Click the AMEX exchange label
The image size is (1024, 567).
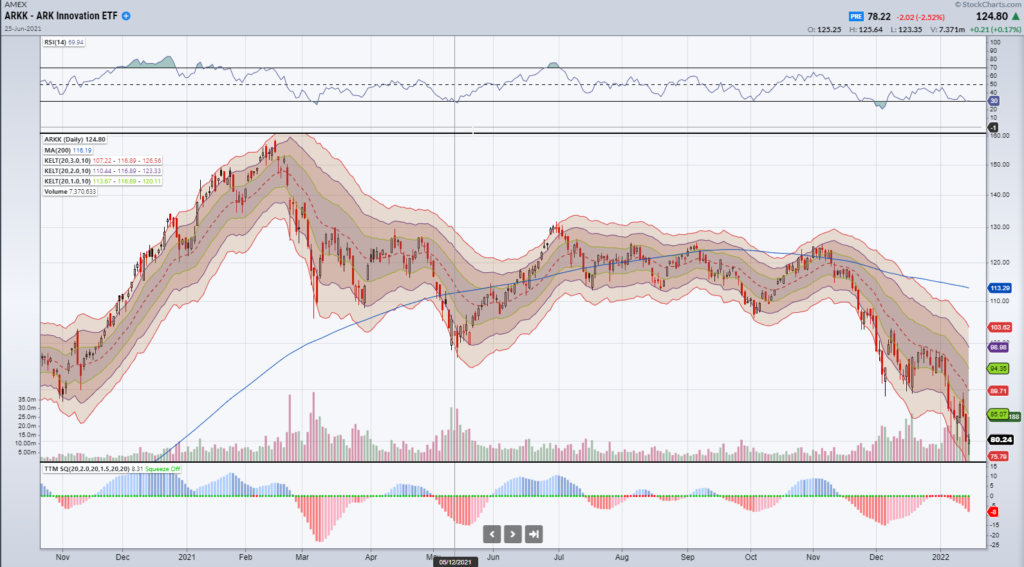pos(16,5)
